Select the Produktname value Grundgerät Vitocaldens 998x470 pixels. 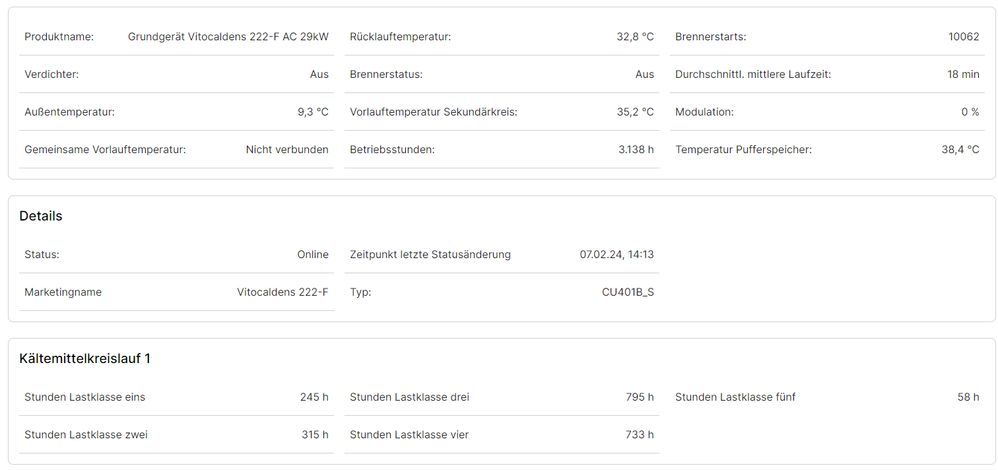228,37
